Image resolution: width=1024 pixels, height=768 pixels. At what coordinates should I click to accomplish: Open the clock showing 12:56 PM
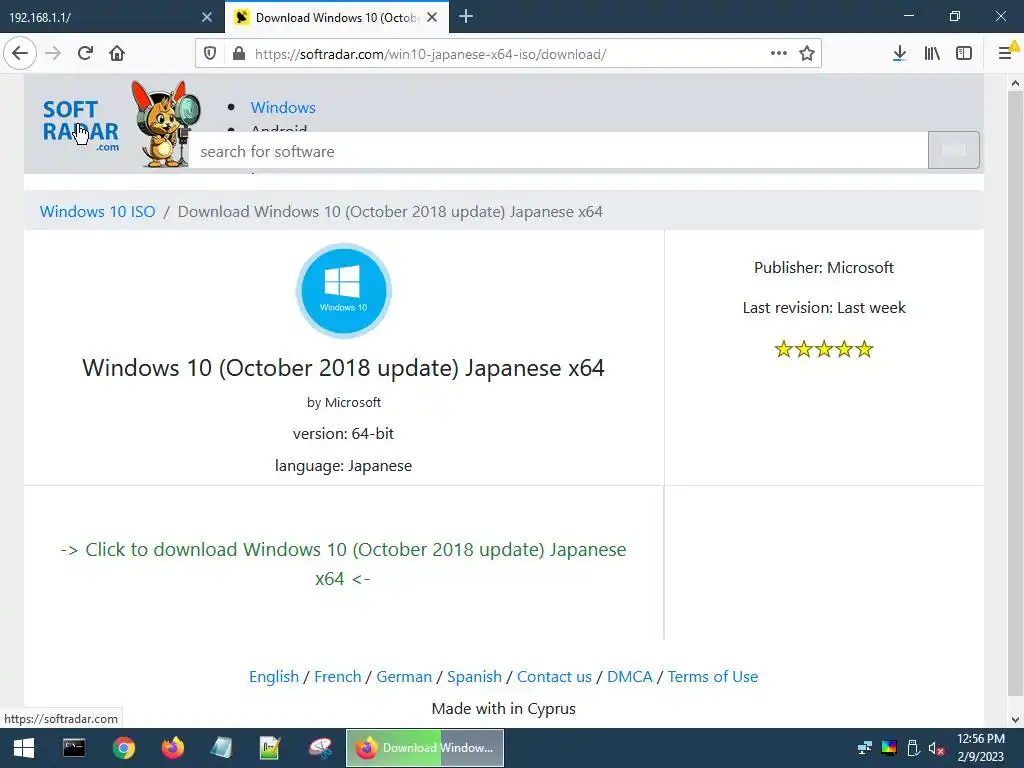980,748
